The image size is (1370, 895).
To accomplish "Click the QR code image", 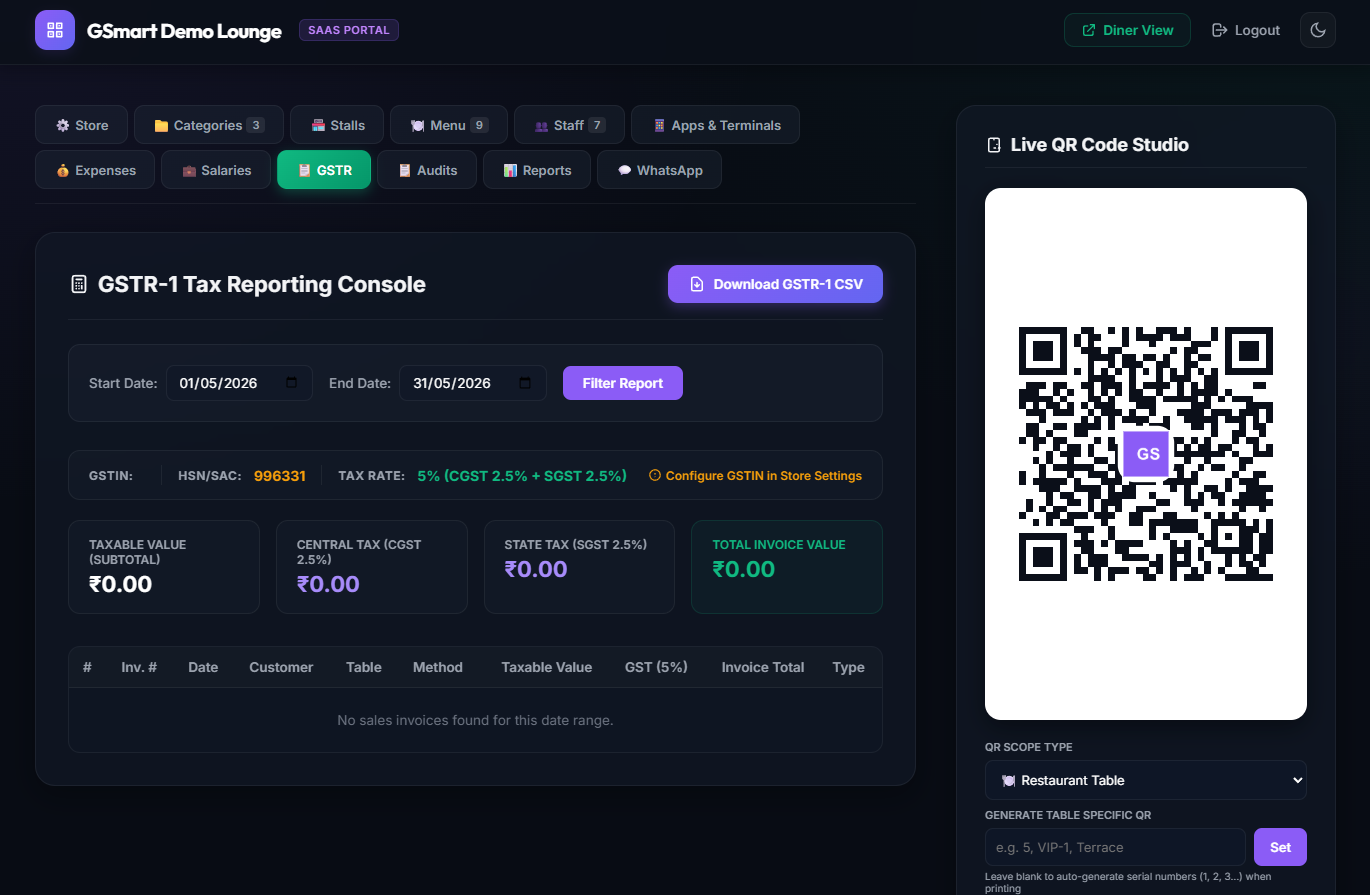I will coord(1146,454).
